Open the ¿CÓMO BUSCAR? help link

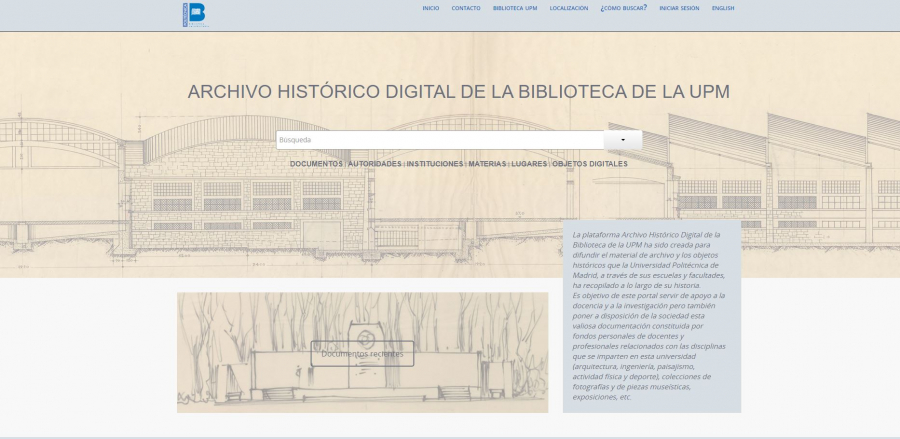point(623,8)
